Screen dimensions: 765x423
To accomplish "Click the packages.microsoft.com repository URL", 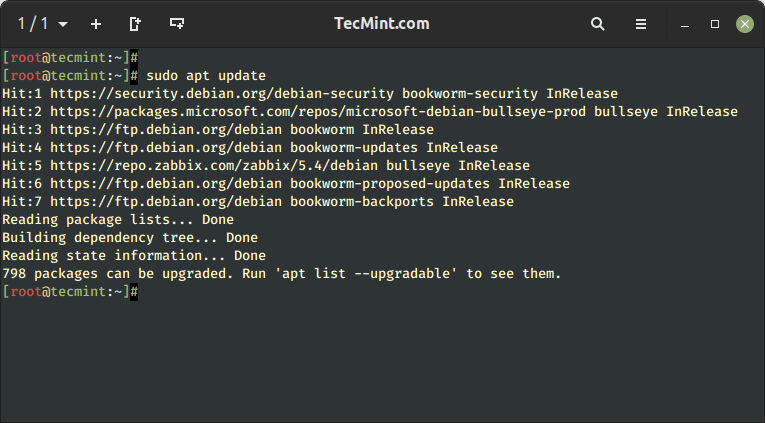I will (318, 112).
